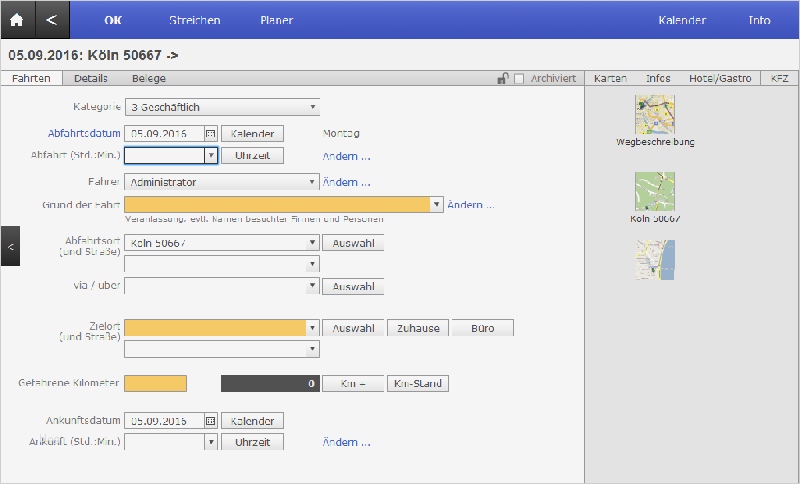The height and width of the screenshot is (484, 800).
Task: Click Kalender button next to Ankunftsdatum
Action: point(253,421)
